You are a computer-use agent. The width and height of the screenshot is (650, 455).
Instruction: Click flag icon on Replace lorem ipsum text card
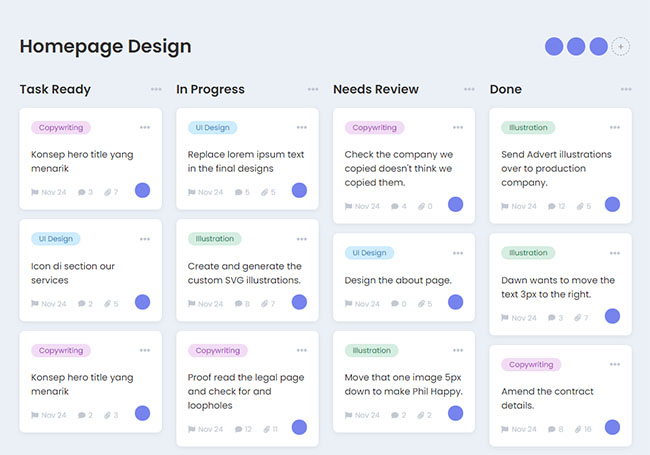pyautogui.click(x=192, y=192)
